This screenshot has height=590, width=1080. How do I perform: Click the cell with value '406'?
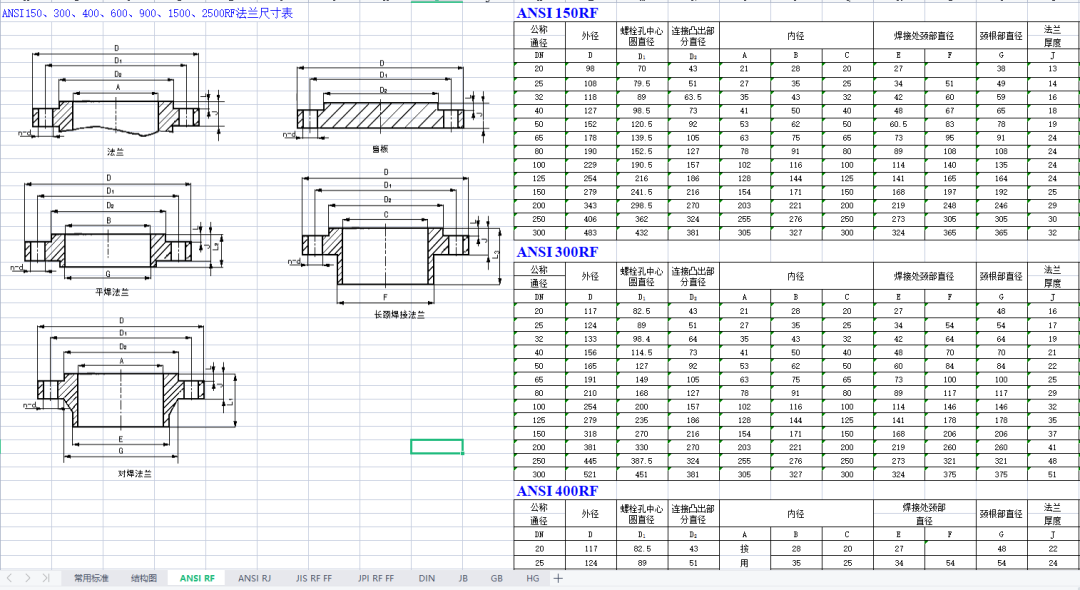590,219
